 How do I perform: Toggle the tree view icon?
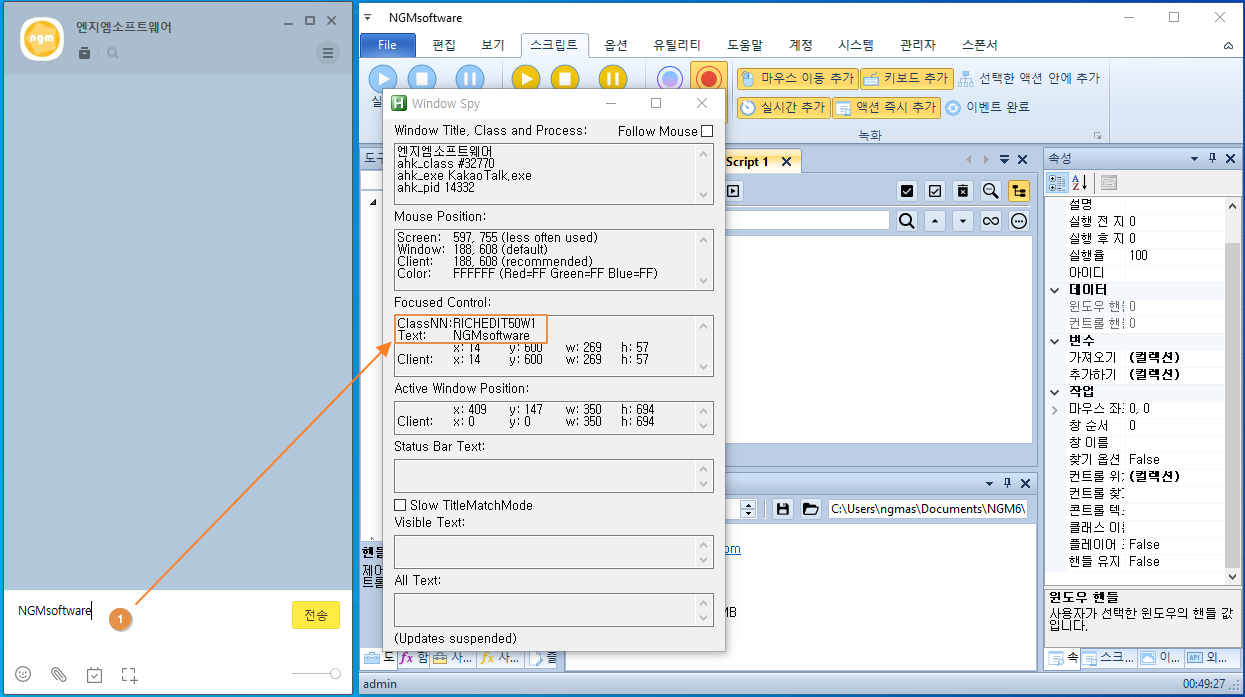pos(1019,191)
